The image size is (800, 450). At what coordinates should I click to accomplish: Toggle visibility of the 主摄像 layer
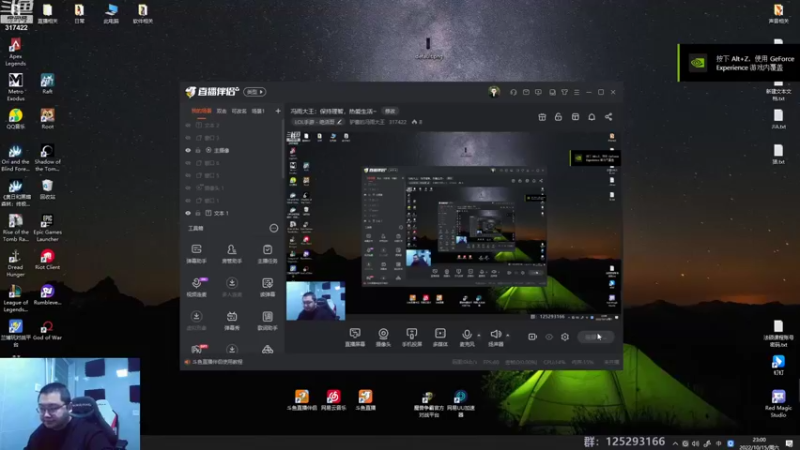[x=188, y=151]
